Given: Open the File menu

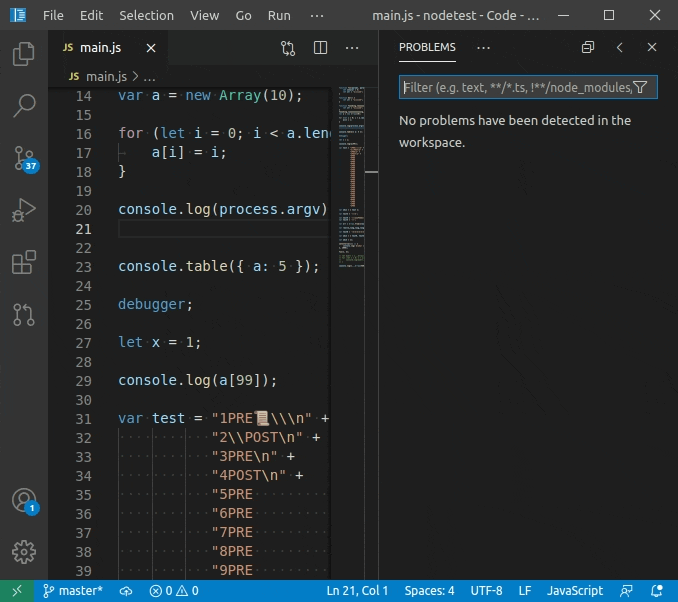Looking at the screenshot, I should pyautogui.click(x=53, y=16).
